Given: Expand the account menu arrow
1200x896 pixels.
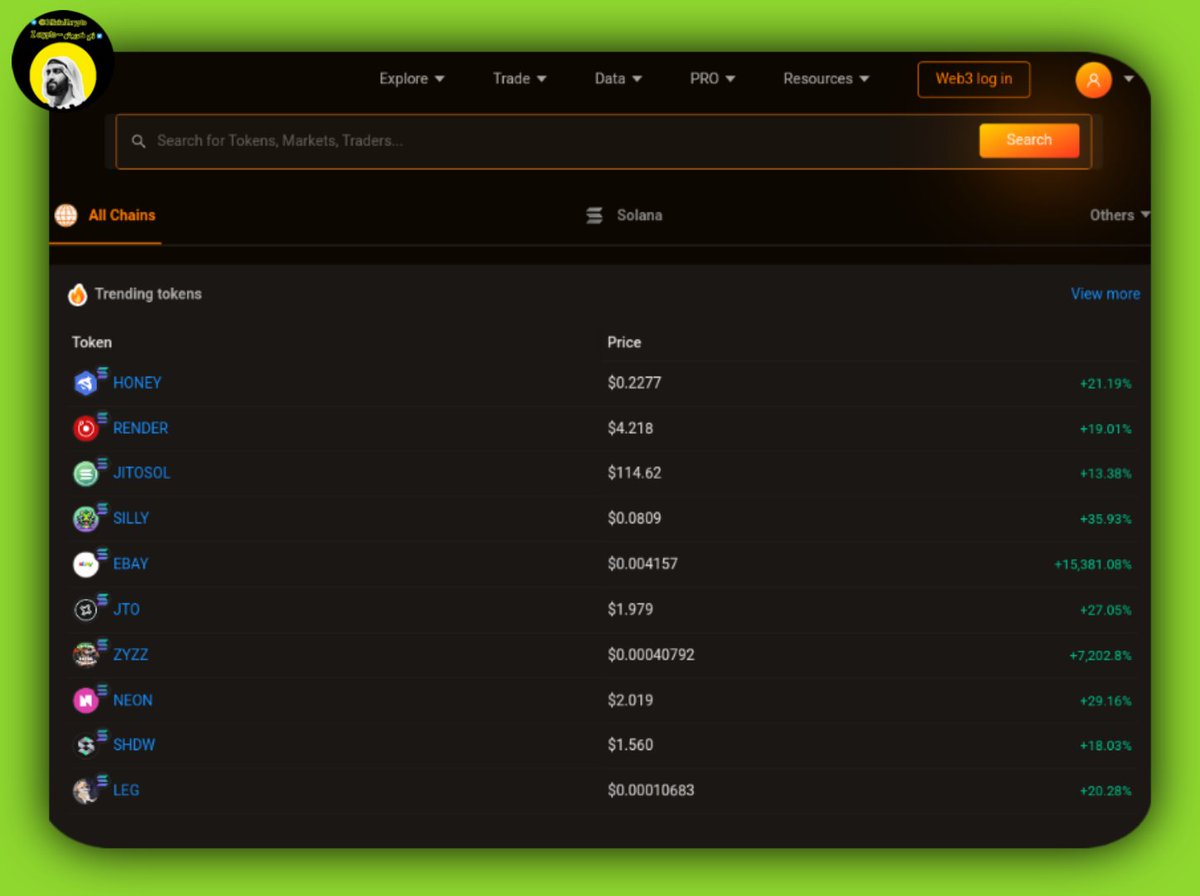Looking at the screenshot, I should coord(1129,79).
